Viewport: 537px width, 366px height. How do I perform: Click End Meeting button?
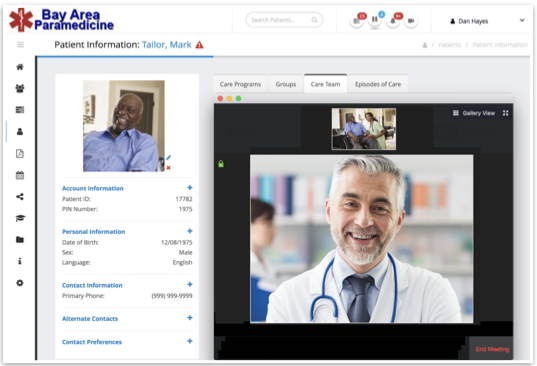(492, 349)
